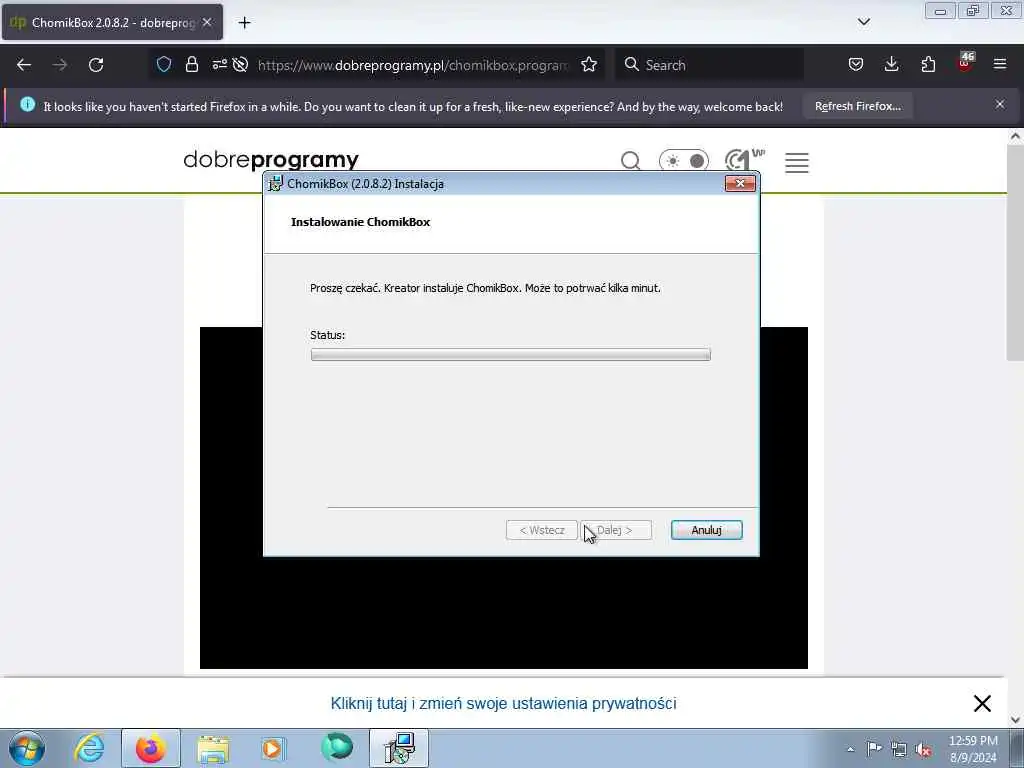Open the dobreprogramy hamburger menu
The height and width of the screenshot is (768, 1024).
[797, 162]
